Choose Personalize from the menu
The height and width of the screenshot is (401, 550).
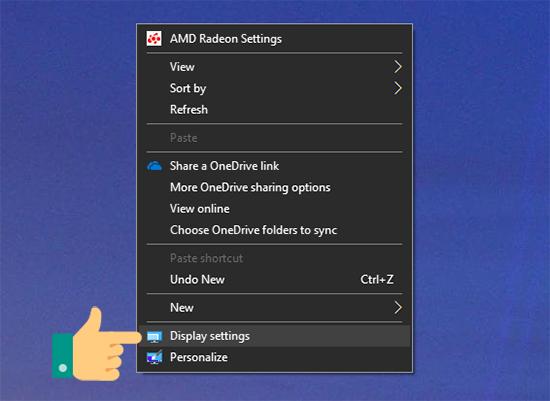point(274,357)
